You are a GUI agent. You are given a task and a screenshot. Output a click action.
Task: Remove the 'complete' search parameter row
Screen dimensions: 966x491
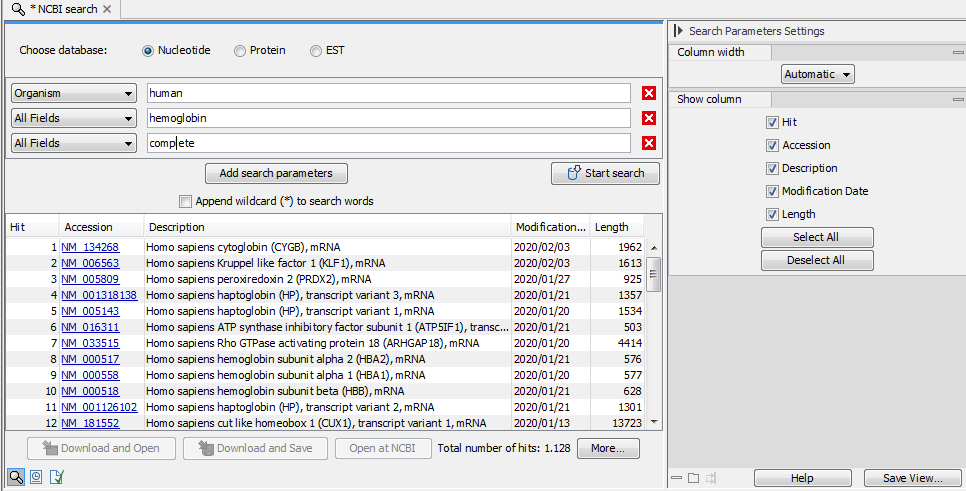tap(648, 143)
